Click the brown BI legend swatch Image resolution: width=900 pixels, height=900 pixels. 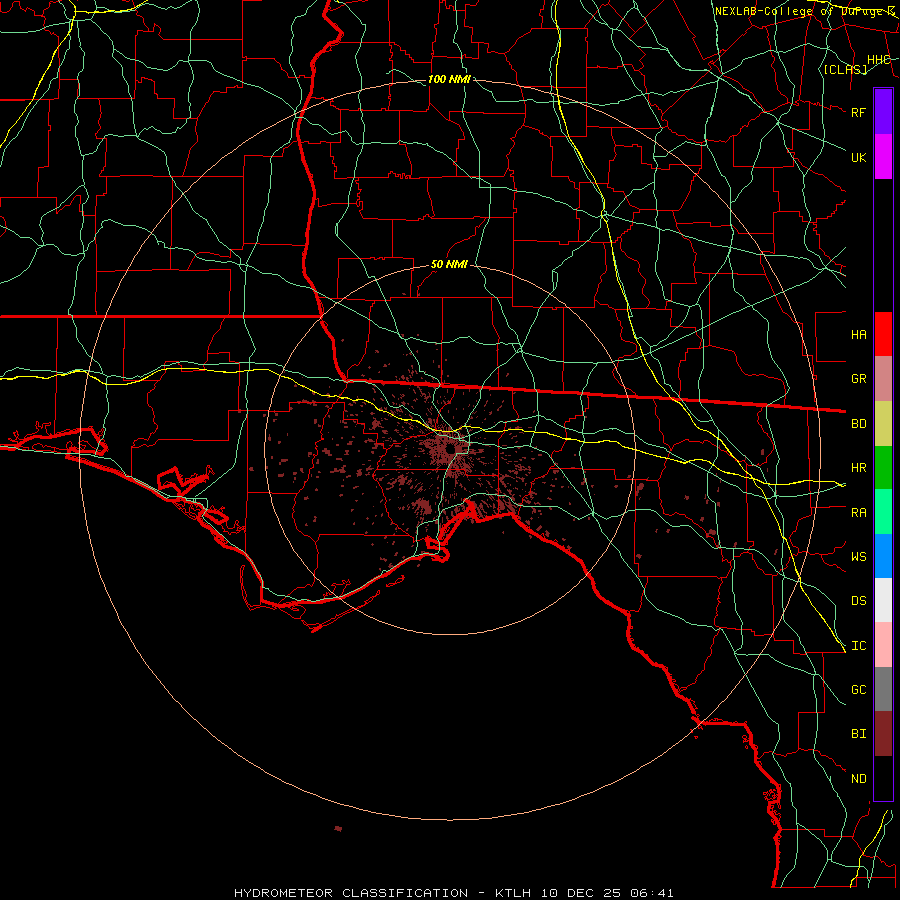tap(883, 734)
